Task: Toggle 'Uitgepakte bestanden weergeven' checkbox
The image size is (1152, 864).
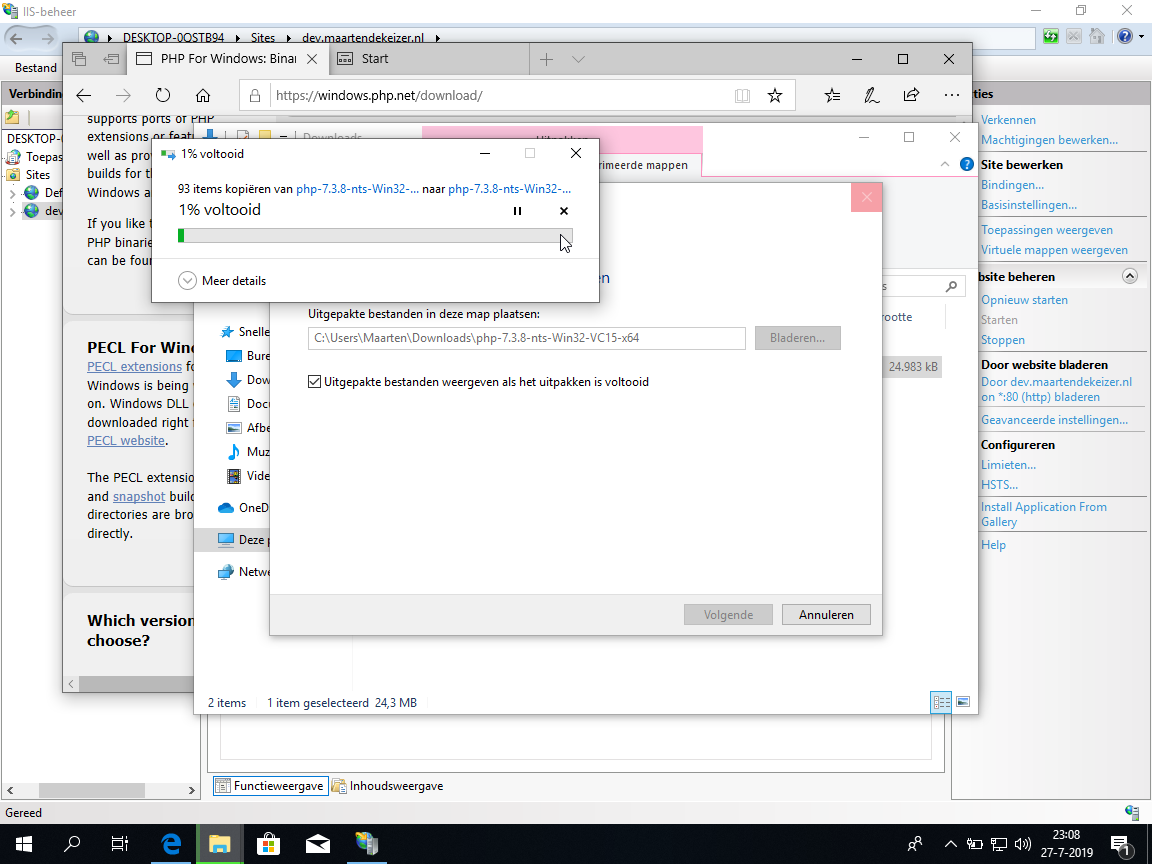Action: coord(314,381)
